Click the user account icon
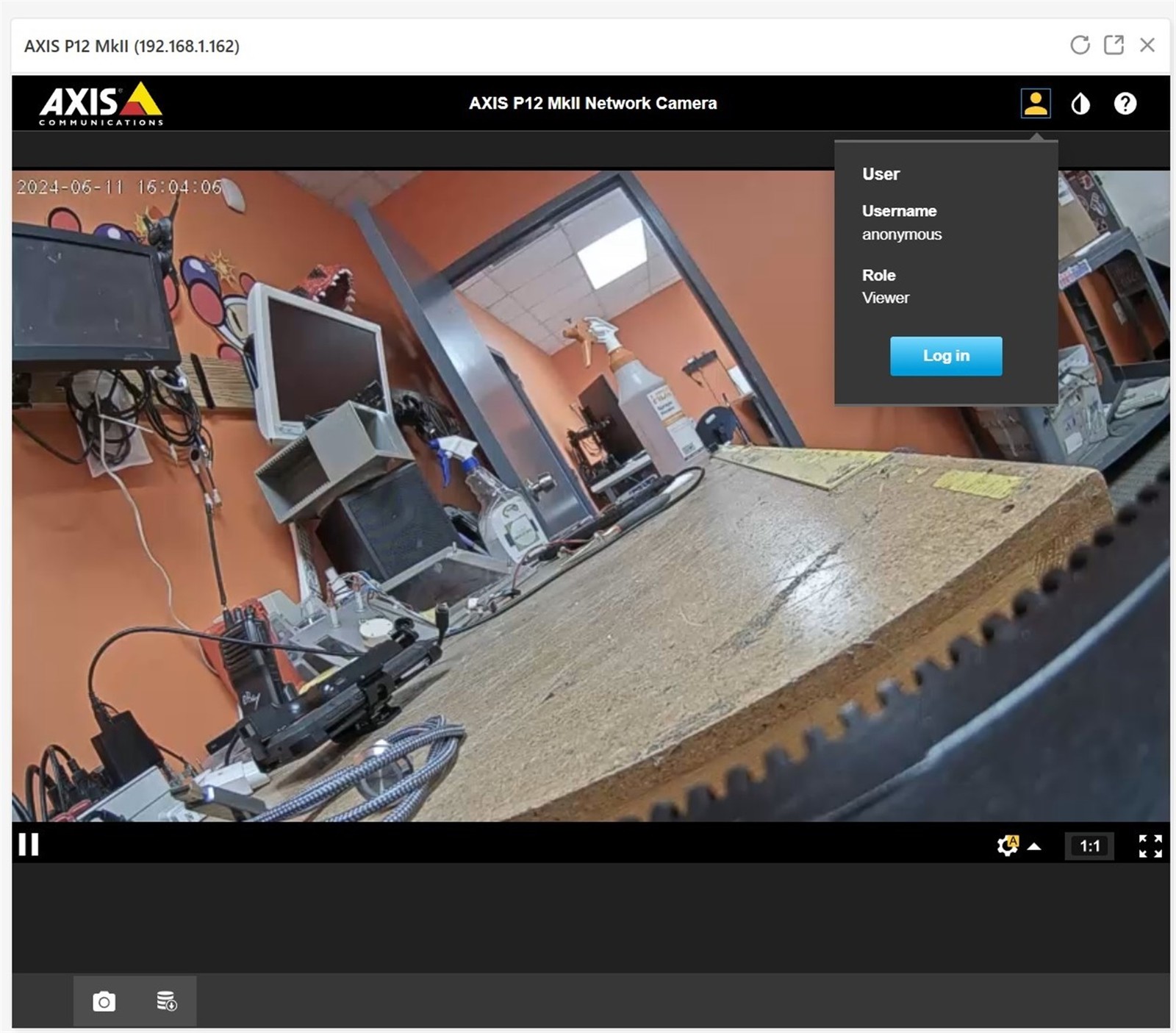Screen dimensions: 1176x1033 pos(1036,103)
